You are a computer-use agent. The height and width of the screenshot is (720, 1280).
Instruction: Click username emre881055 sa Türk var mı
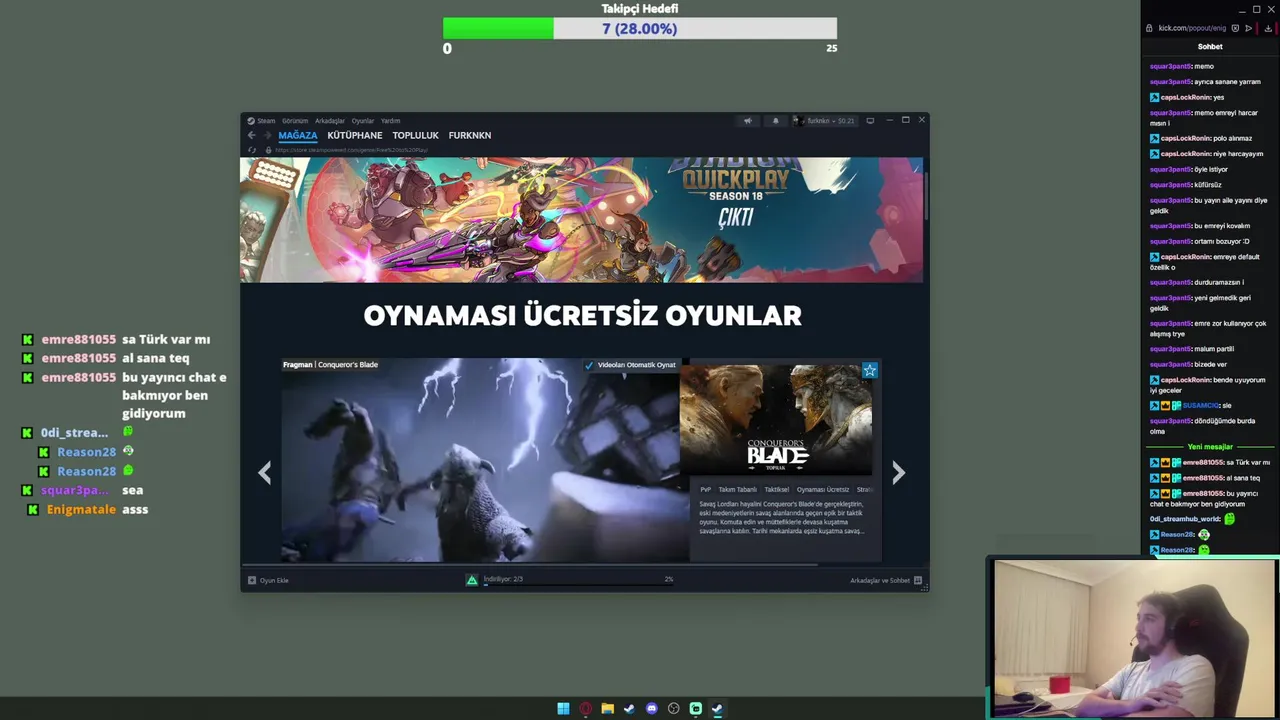(79, 340)
